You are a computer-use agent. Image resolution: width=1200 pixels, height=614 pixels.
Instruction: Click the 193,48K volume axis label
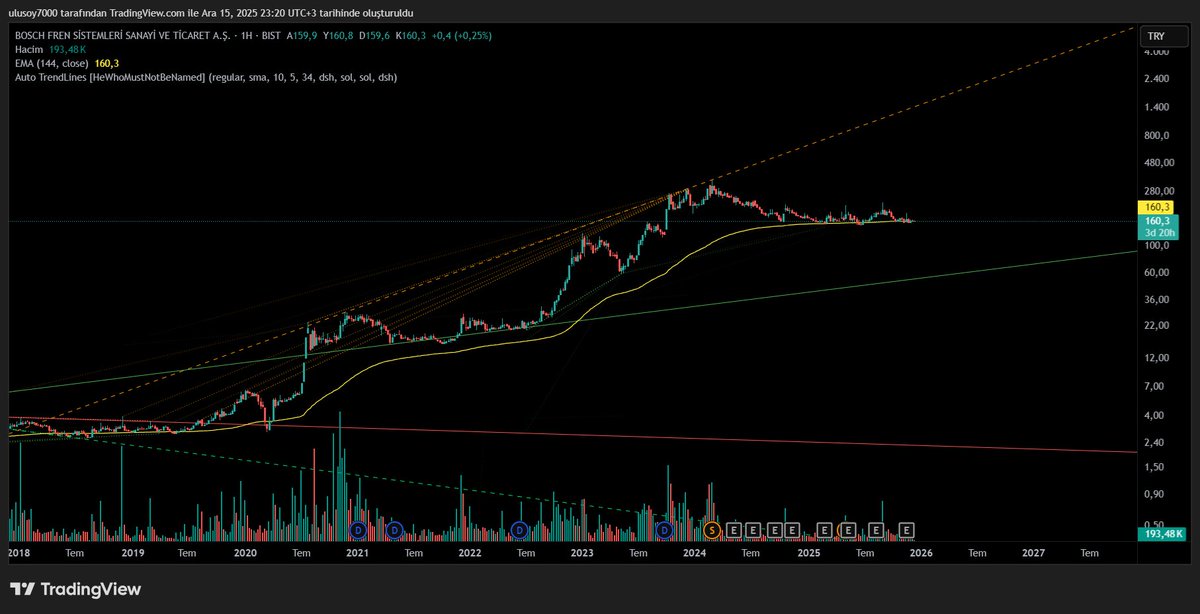[x=1163, y=534]
